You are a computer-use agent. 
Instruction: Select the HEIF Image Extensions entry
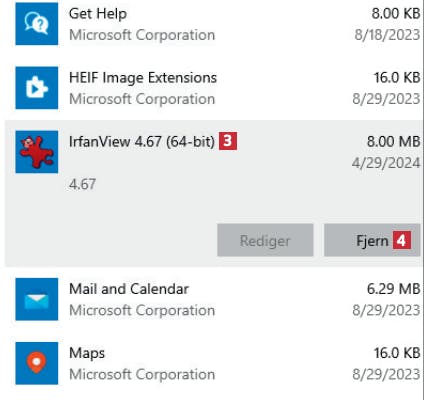(x=213, y=88)
